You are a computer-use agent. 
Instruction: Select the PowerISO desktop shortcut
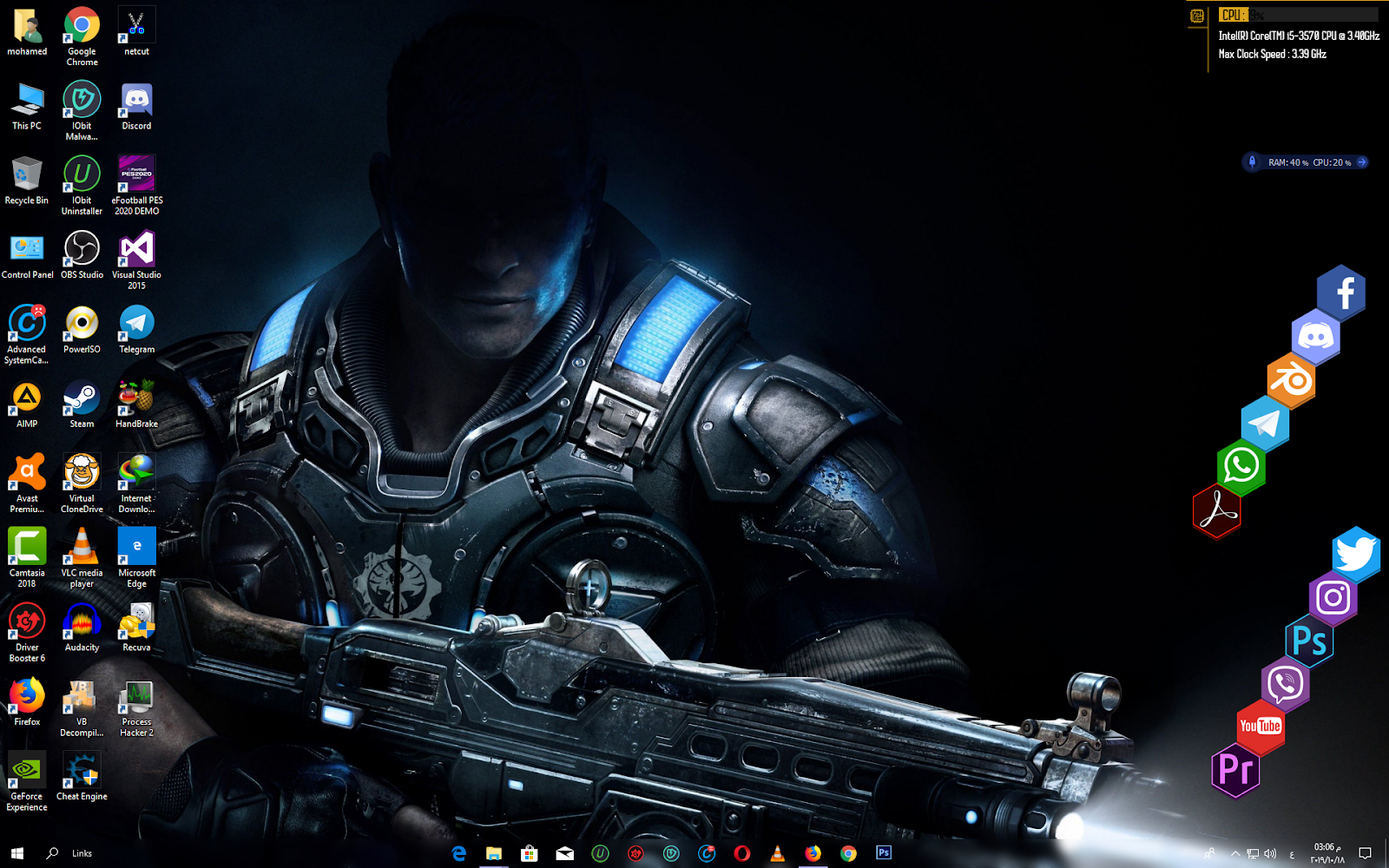pos(82,331)
